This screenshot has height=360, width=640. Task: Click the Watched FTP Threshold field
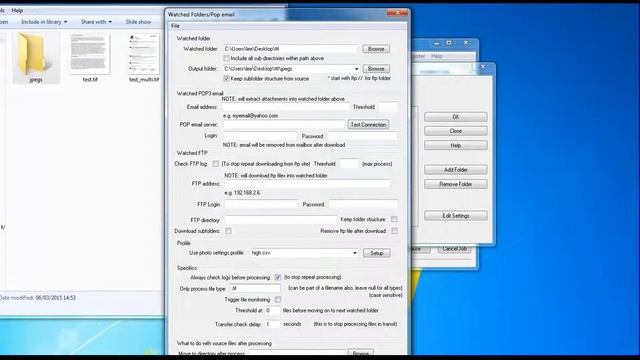click(349, 164)
